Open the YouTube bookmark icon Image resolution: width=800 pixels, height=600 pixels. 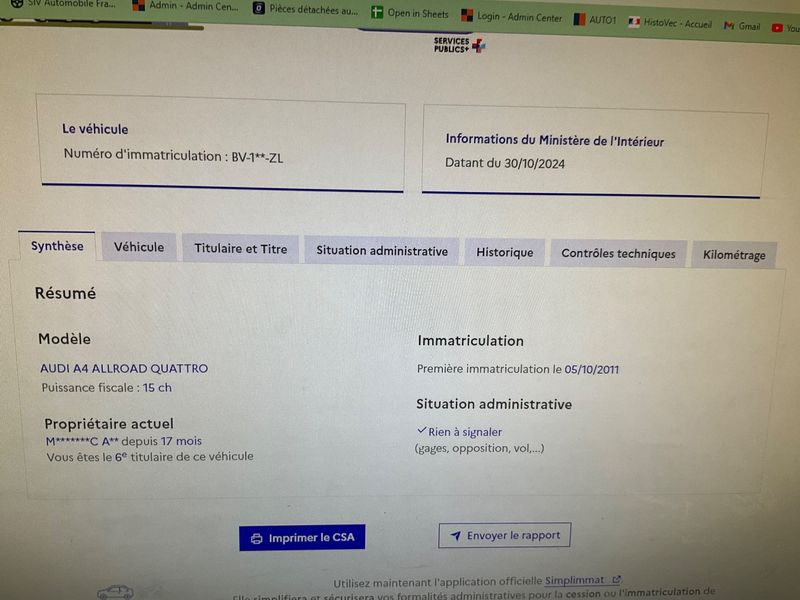click(777, 28)
